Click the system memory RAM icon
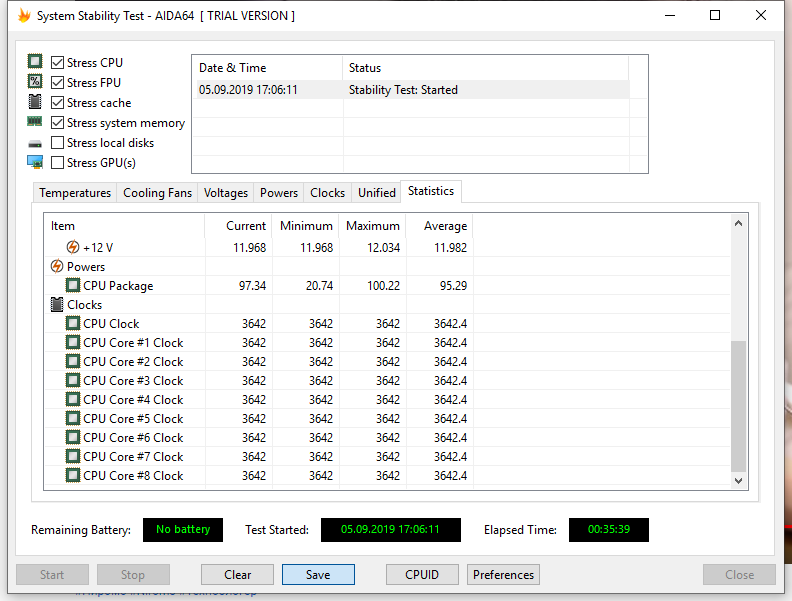Viewport: 792px width, 601px height. coord(35,121)
